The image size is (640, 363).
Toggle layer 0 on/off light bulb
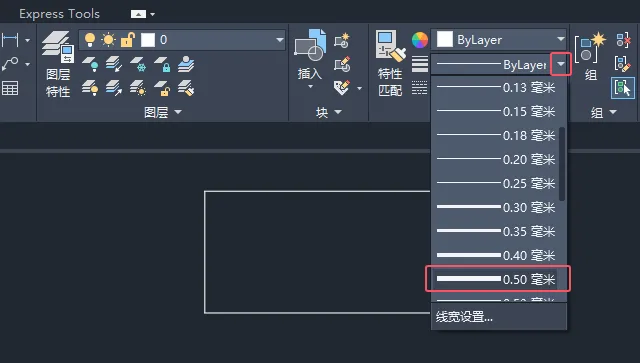tap(89, 40)
